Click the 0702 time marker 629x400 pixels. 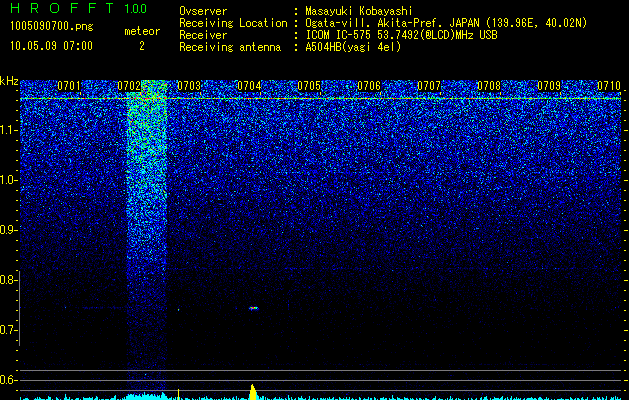(129, 86)
